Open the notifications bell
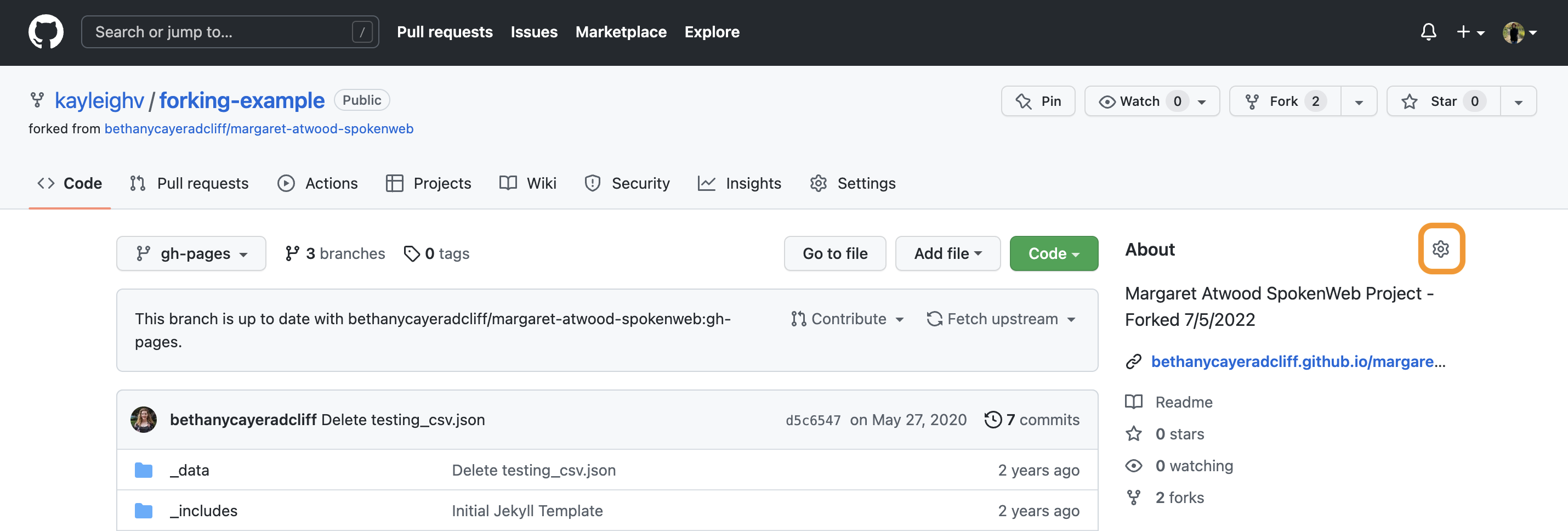The image size is (1568, 531). pyautogui.click(x=1428, y=32)
